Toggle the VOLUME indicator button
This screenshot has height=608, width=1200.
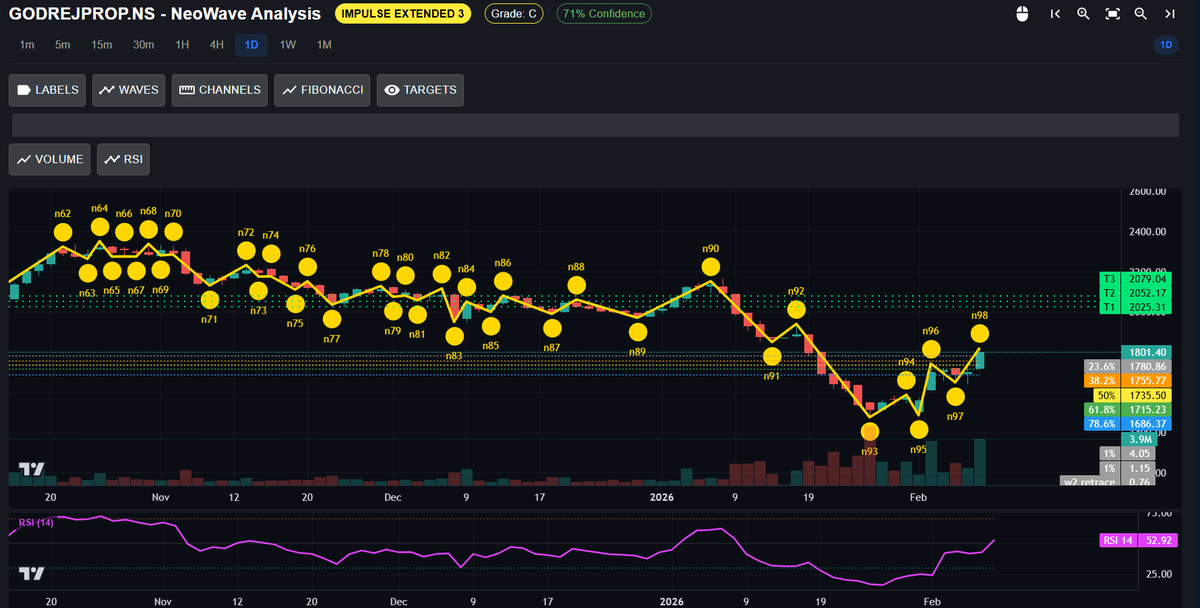pyautogui.click(x=50, y=159)
